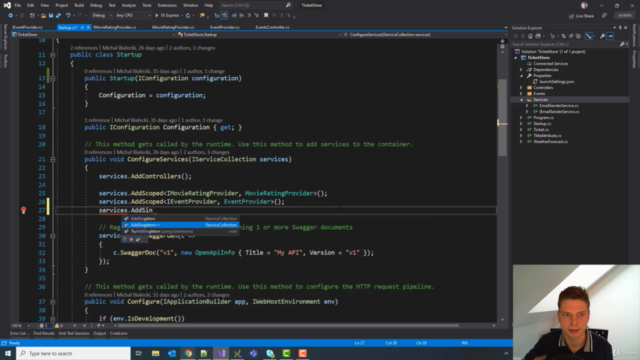
Task: Open launchSettings.json in Solution Explorer
Action: 556,82
